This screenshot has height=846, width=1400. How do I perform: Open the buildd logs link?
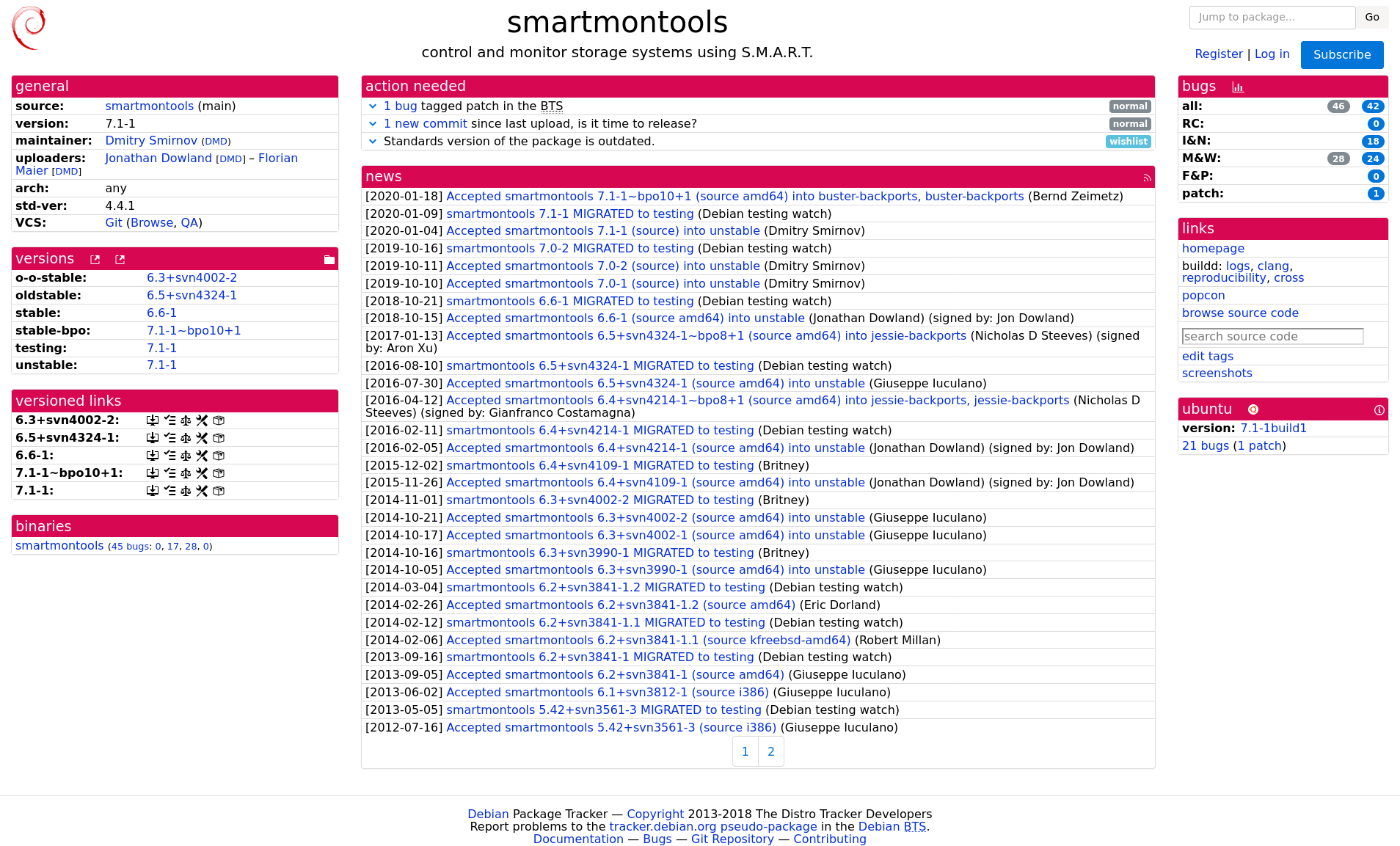pos(1238,266)
